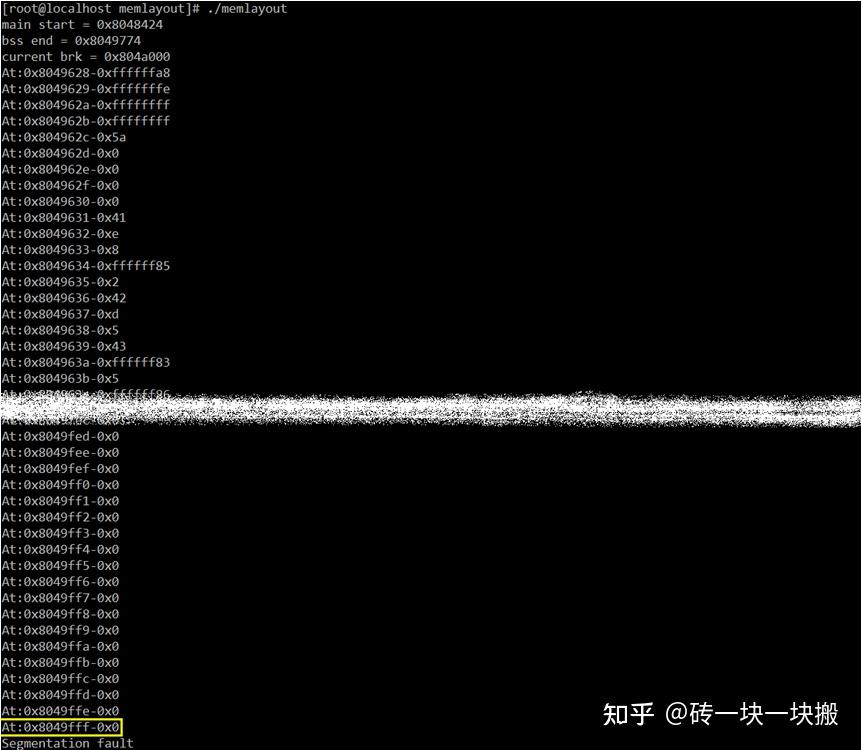Click the './memlayout' command prompt line

pos(144,9)
